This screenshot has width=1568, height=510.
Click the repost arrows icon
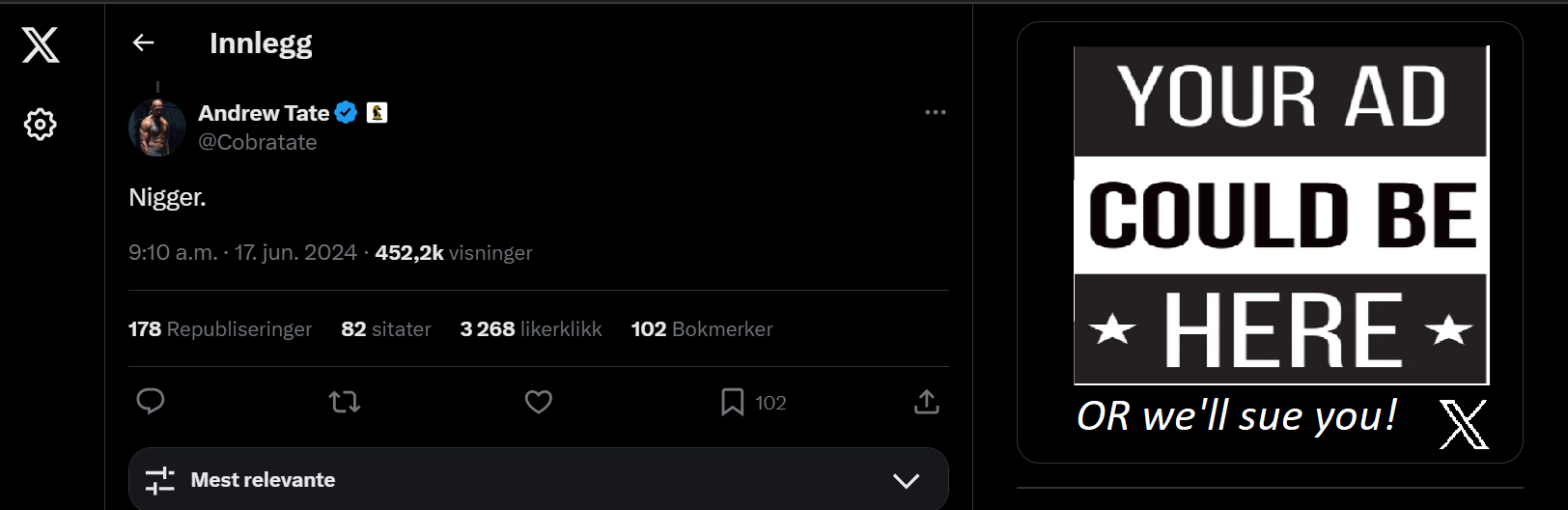345,402
